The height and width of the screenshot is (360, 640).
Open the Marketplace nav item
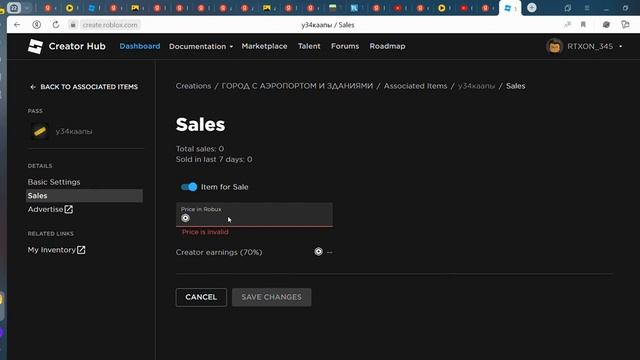pyautogui.click(x=264, y=46)
